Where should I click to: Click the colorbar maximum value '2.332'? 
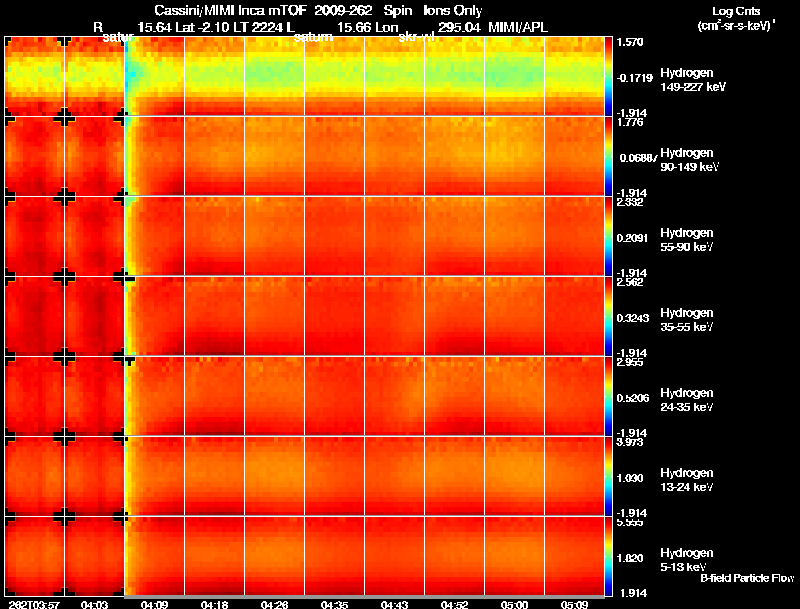coord(631,202)
